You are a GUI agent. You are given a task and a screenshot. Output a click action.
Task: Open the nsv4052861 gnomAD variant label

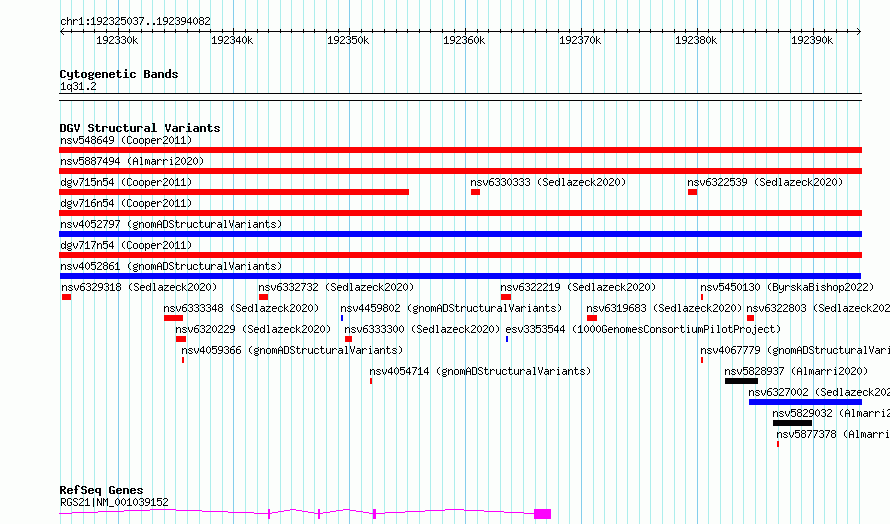(171, 266)
